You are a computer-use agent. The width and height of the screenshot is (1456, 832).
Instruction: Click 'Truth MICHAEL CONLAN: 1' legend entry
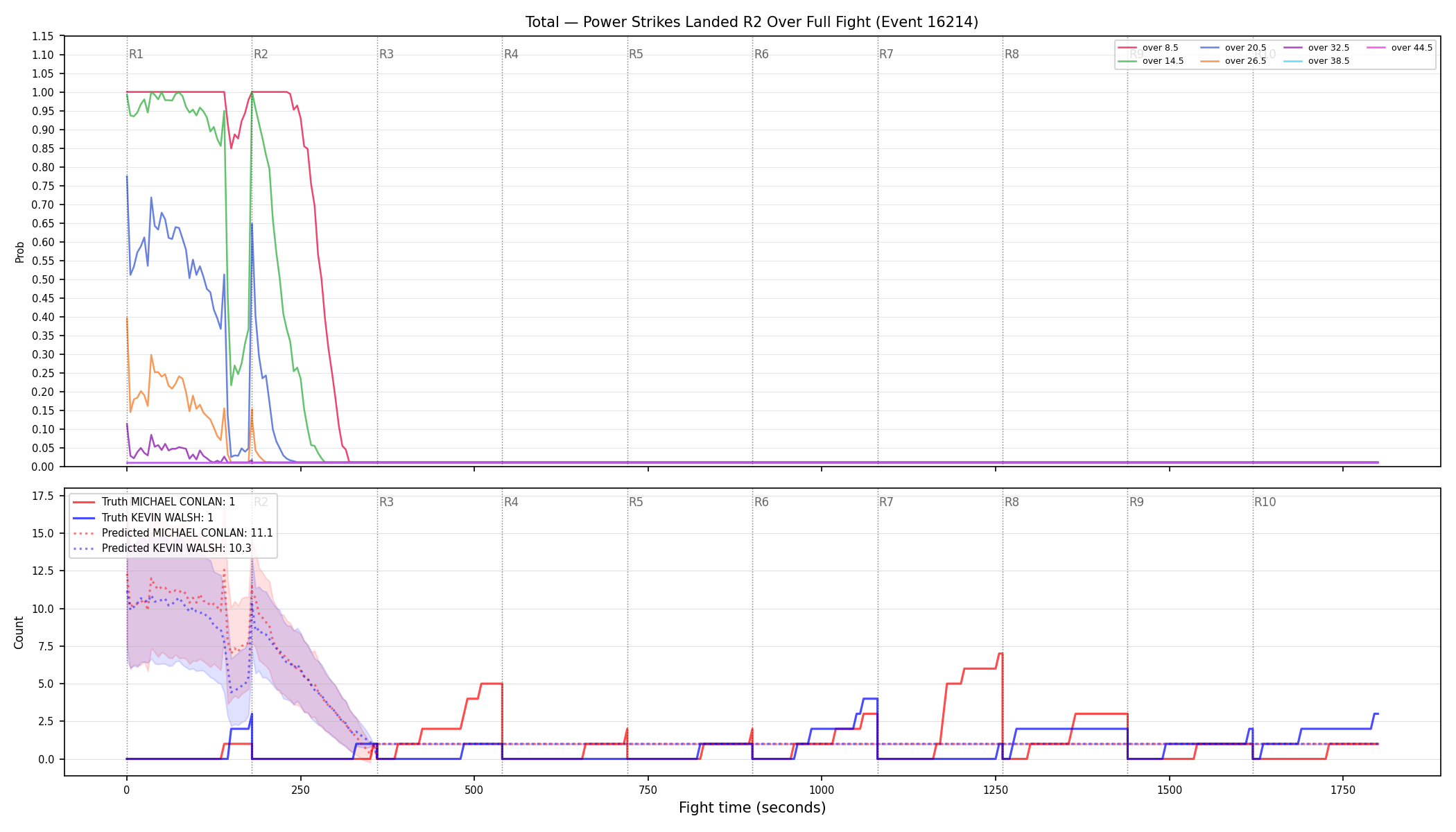pyautogui.click(x=154, y=502)
